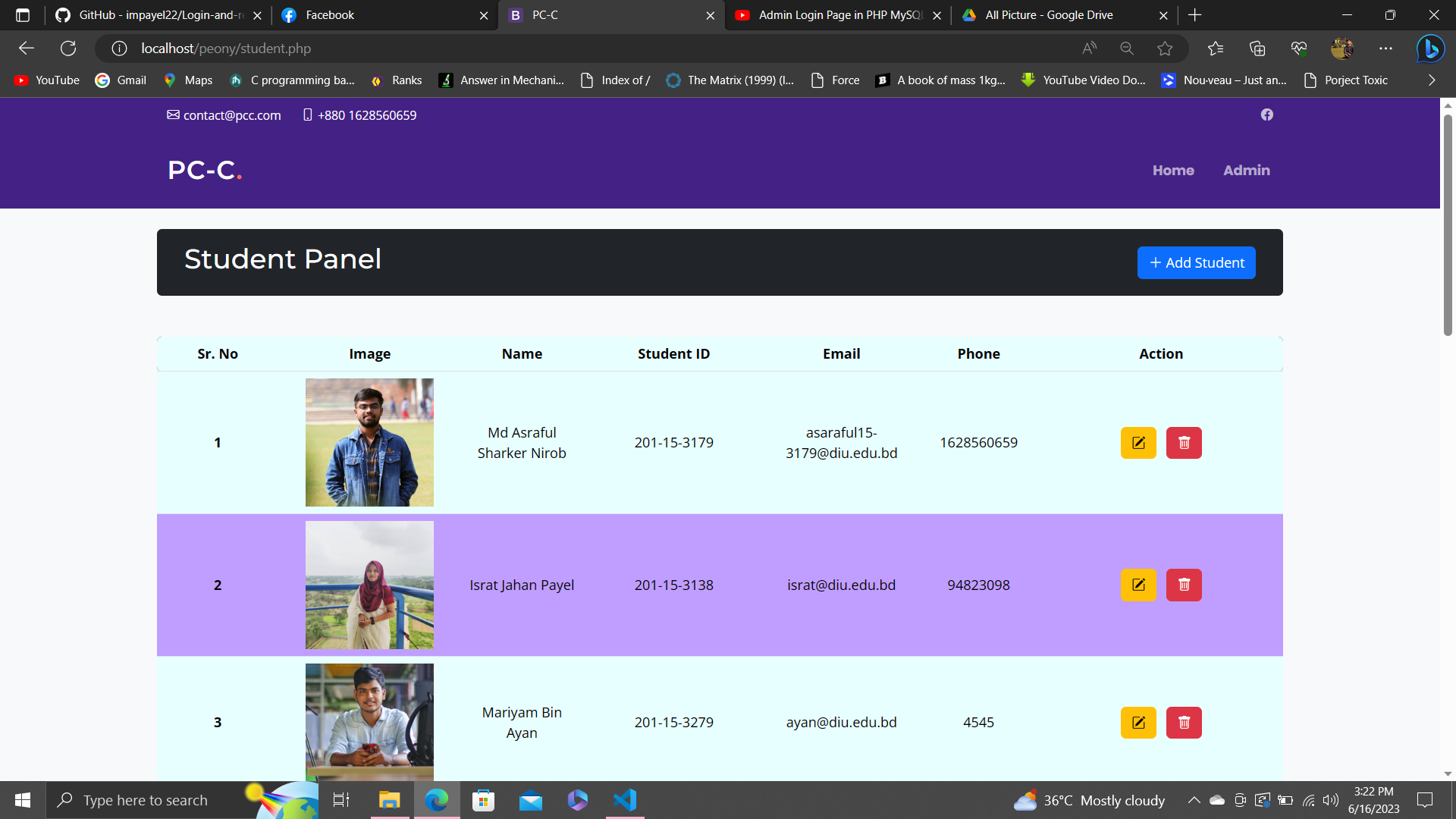The image size is (1456, 819).
Task: Click Israt Jahan Payel's profile photo
Action: tap(369, 585)
